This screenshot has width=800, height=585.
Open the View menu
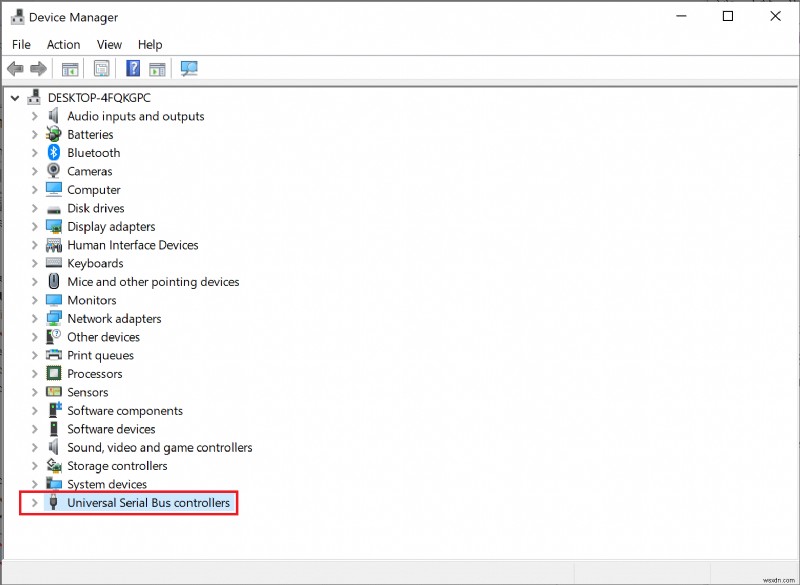coord(109,44)
